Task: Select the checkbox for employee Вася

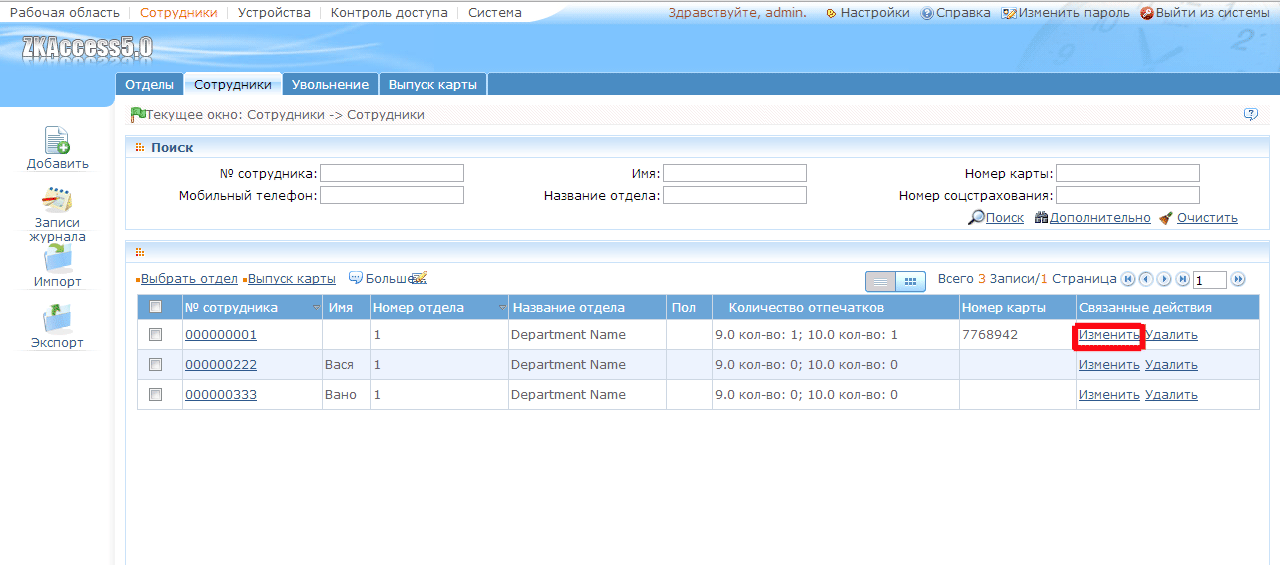Action: coord(155,365)
